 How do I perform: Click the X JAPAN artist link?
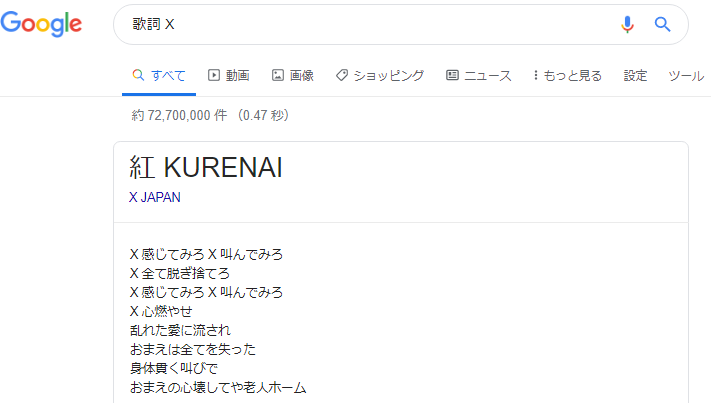click(155, 197)
